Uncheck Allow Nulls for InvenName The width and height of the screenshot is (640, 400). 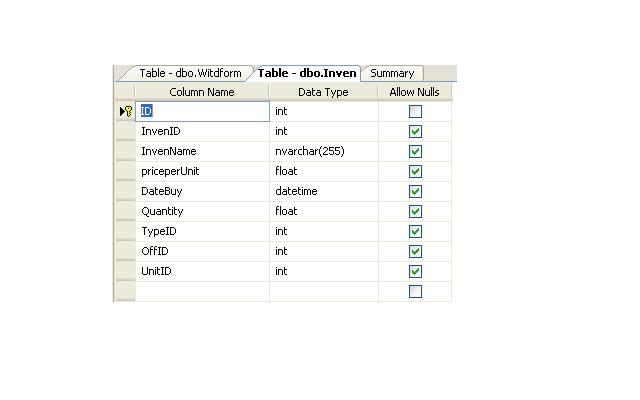pos(415,151)
